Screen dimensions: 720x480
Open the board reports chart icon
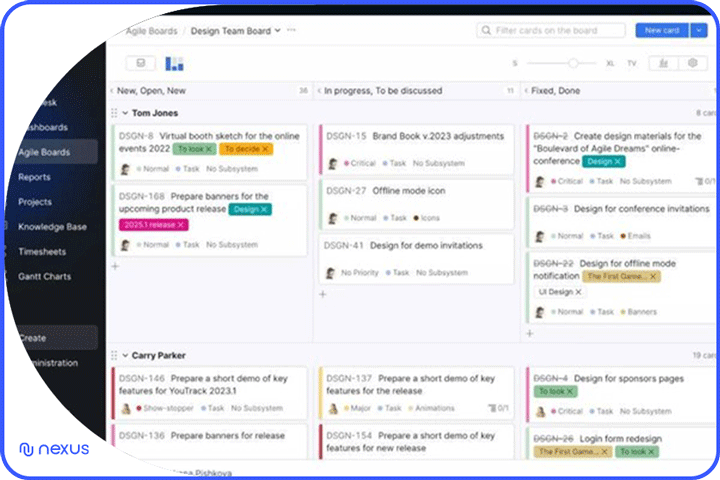(x=663, y=63)
